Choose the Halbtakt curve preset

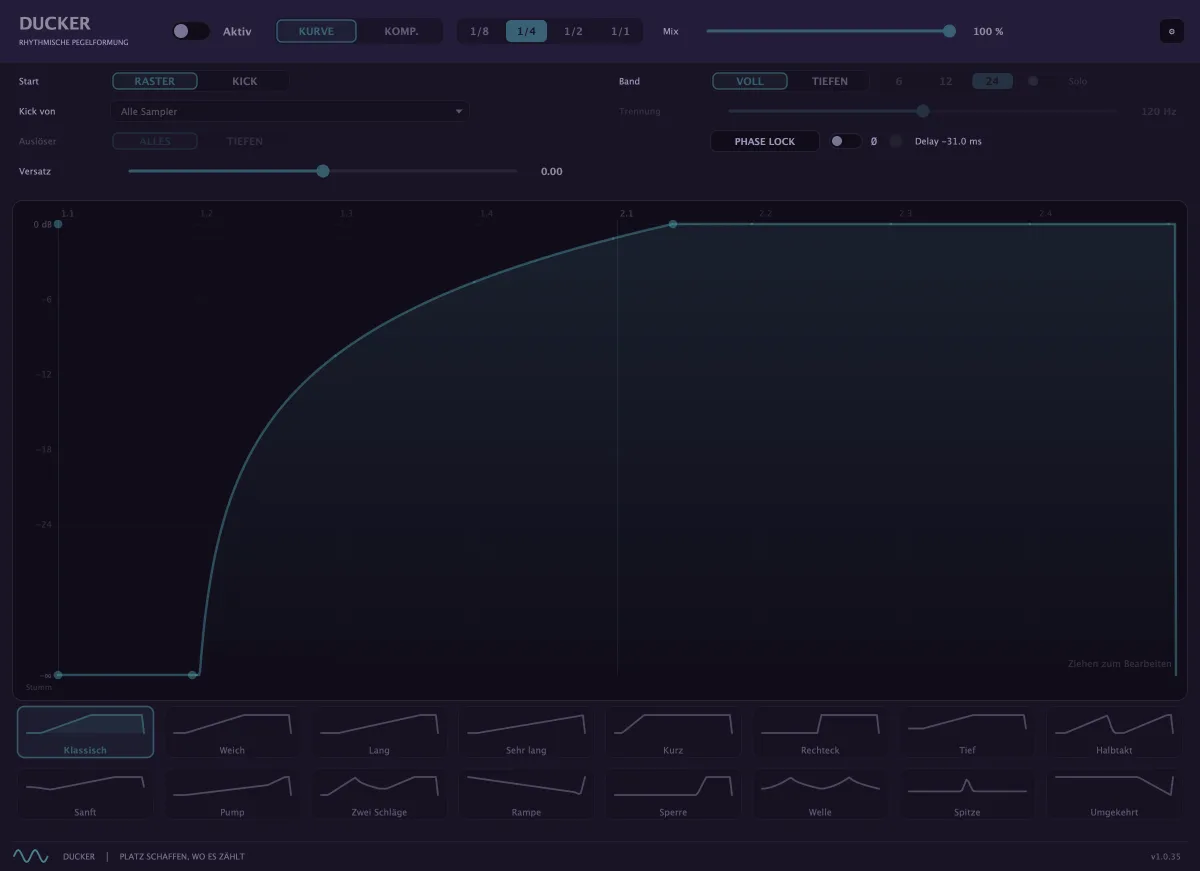click(1114, 732)
